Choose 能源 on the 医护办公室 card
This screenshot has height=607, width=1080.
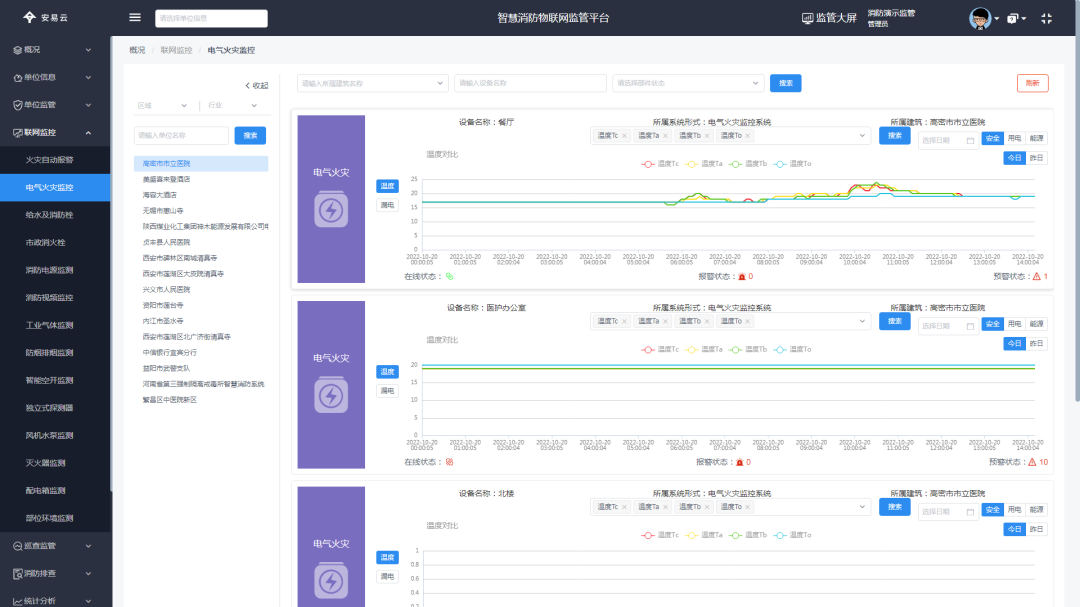click(x=1037, y=324)
